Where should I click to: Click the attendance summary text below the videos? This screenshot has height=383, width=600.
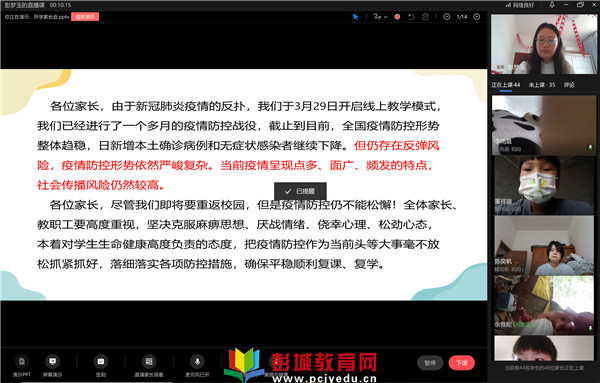tap(544, 368)
